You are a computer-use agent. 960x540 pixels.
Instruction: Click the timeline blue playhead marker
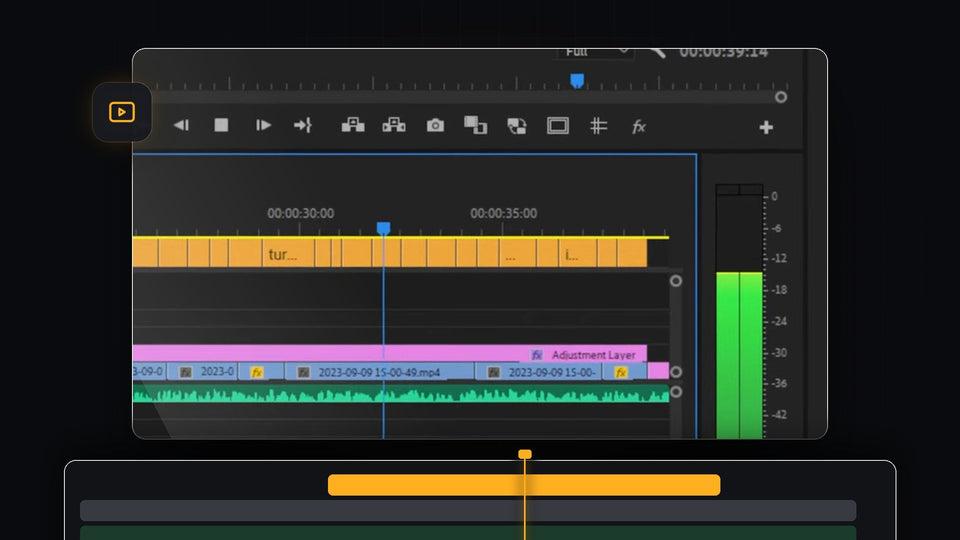pos(383,228)
